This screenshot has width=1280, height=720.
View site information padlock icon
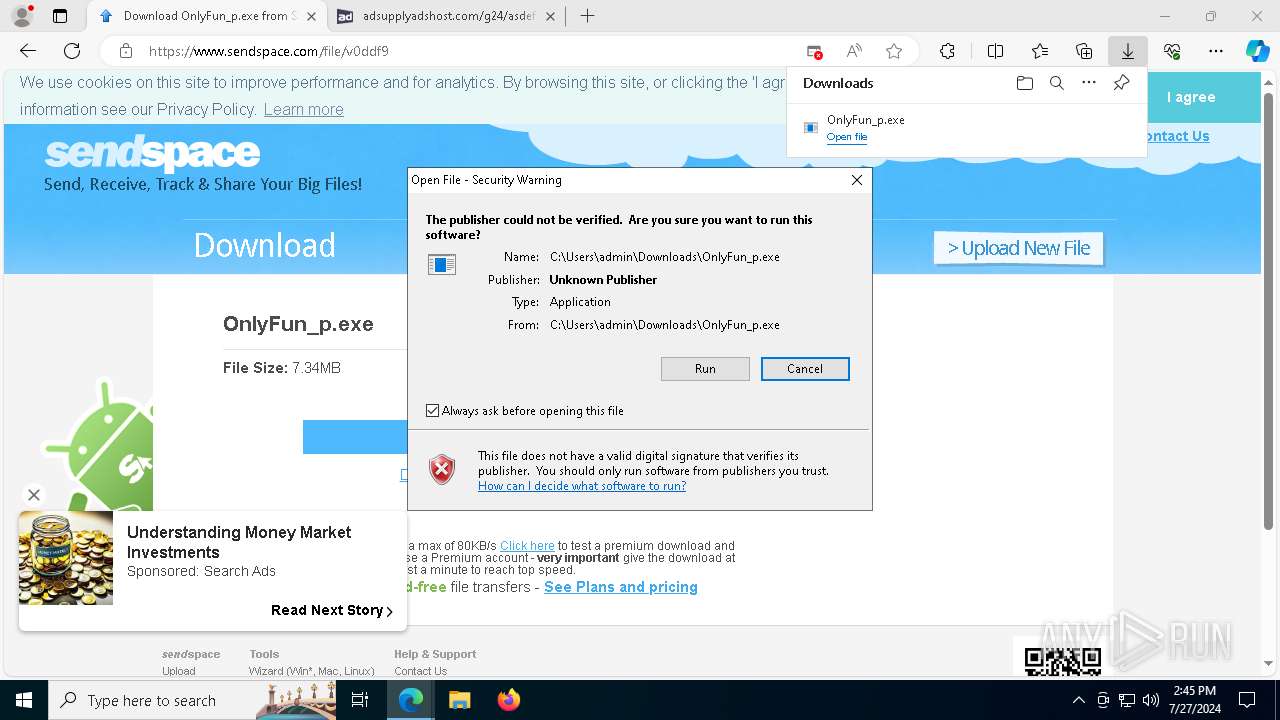126,51
